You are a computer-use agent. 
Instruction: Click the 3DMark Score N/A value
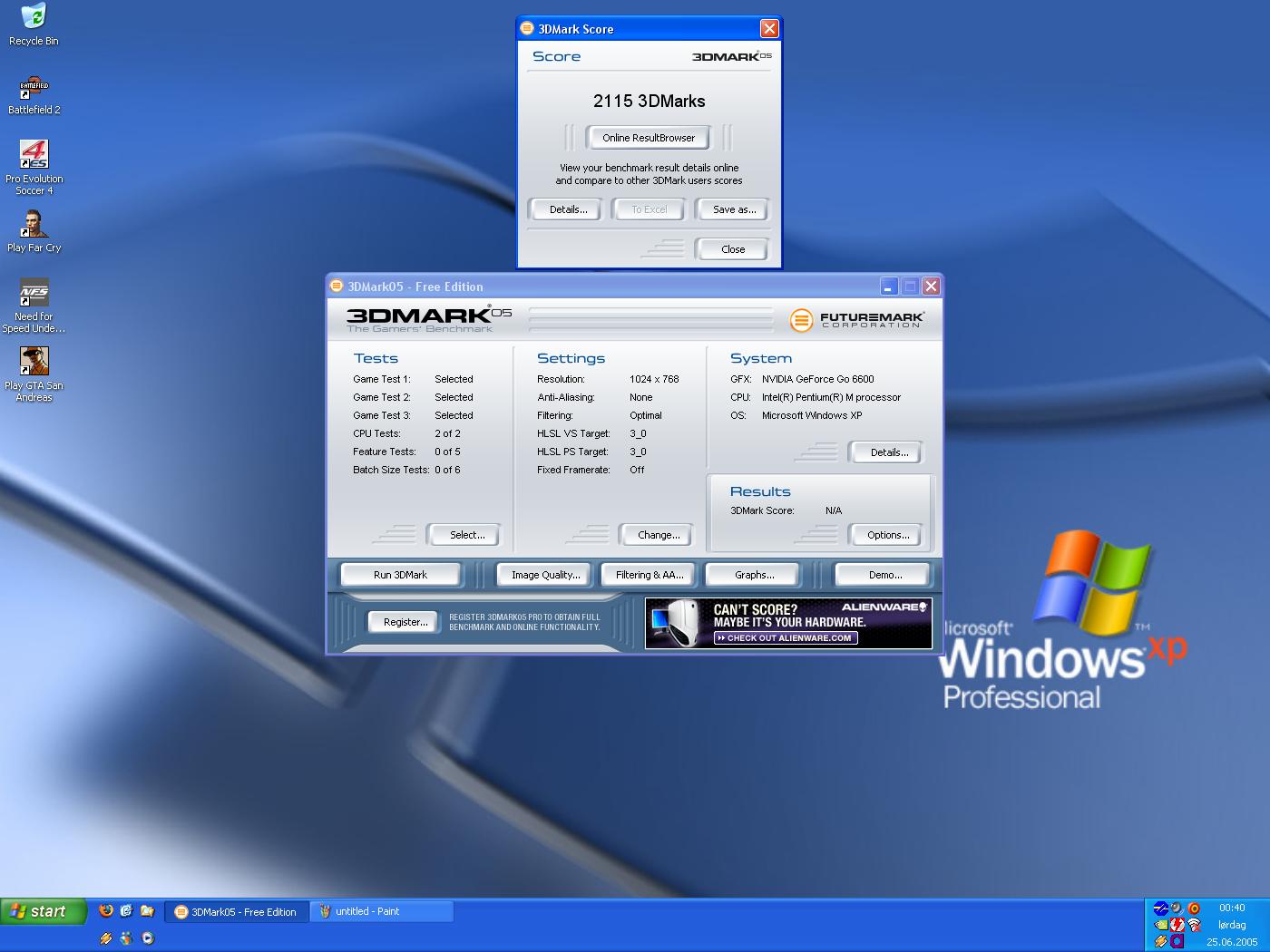834,510
